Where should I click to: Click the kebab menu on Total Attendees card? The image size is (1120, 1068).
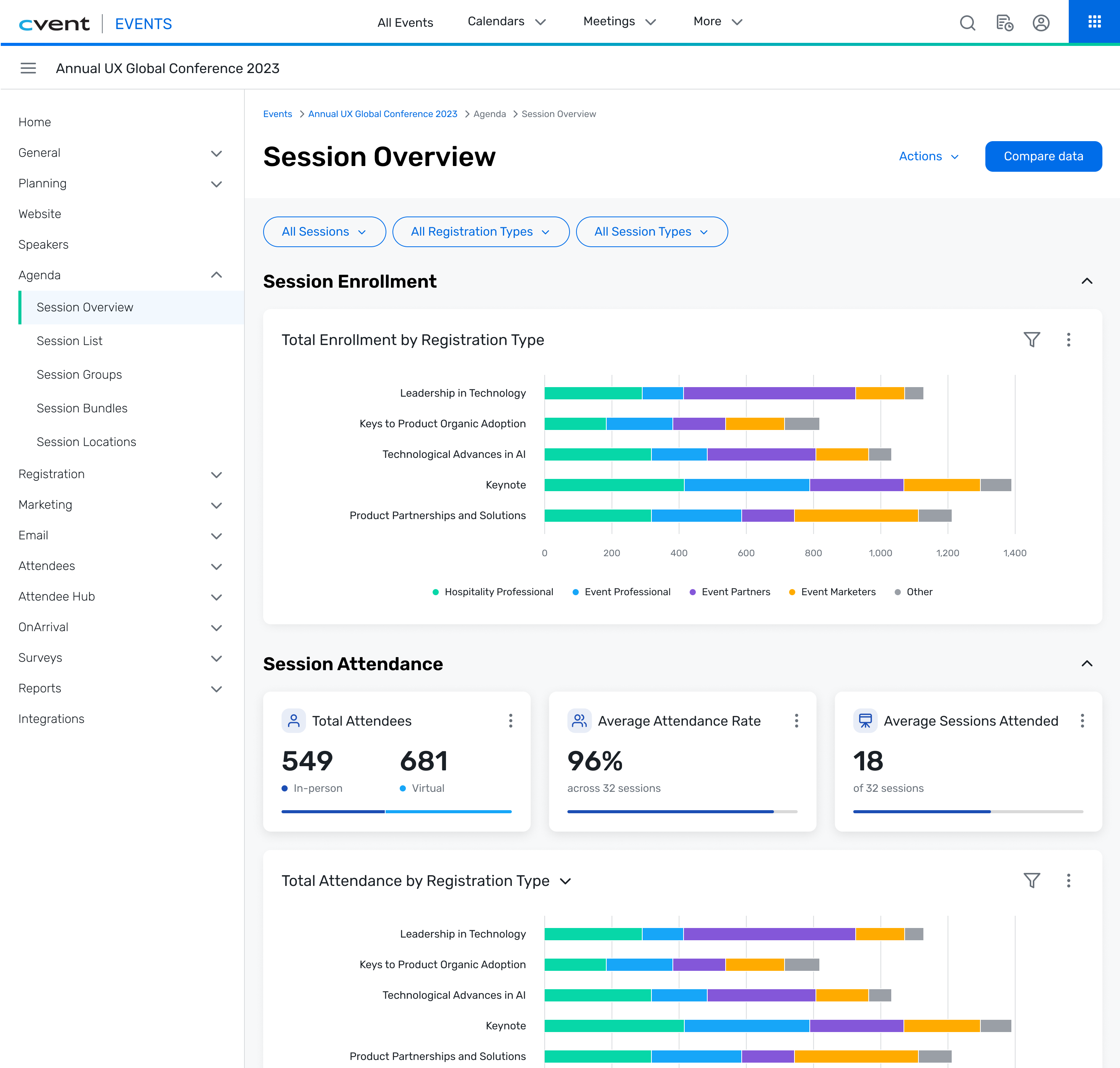(511, 721)
